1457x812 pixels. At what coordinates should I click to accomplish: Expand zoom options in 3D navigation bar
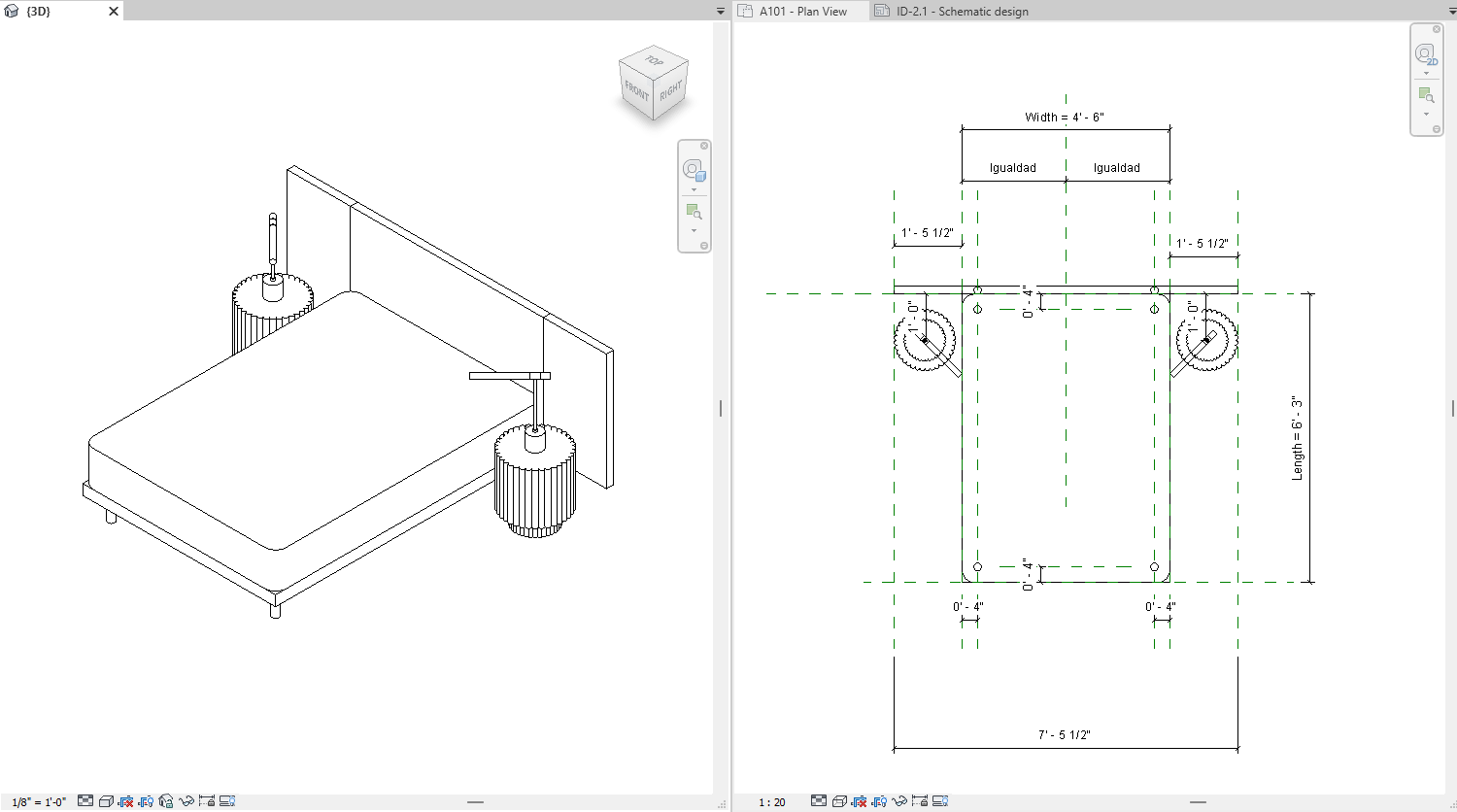click(694, 231)
